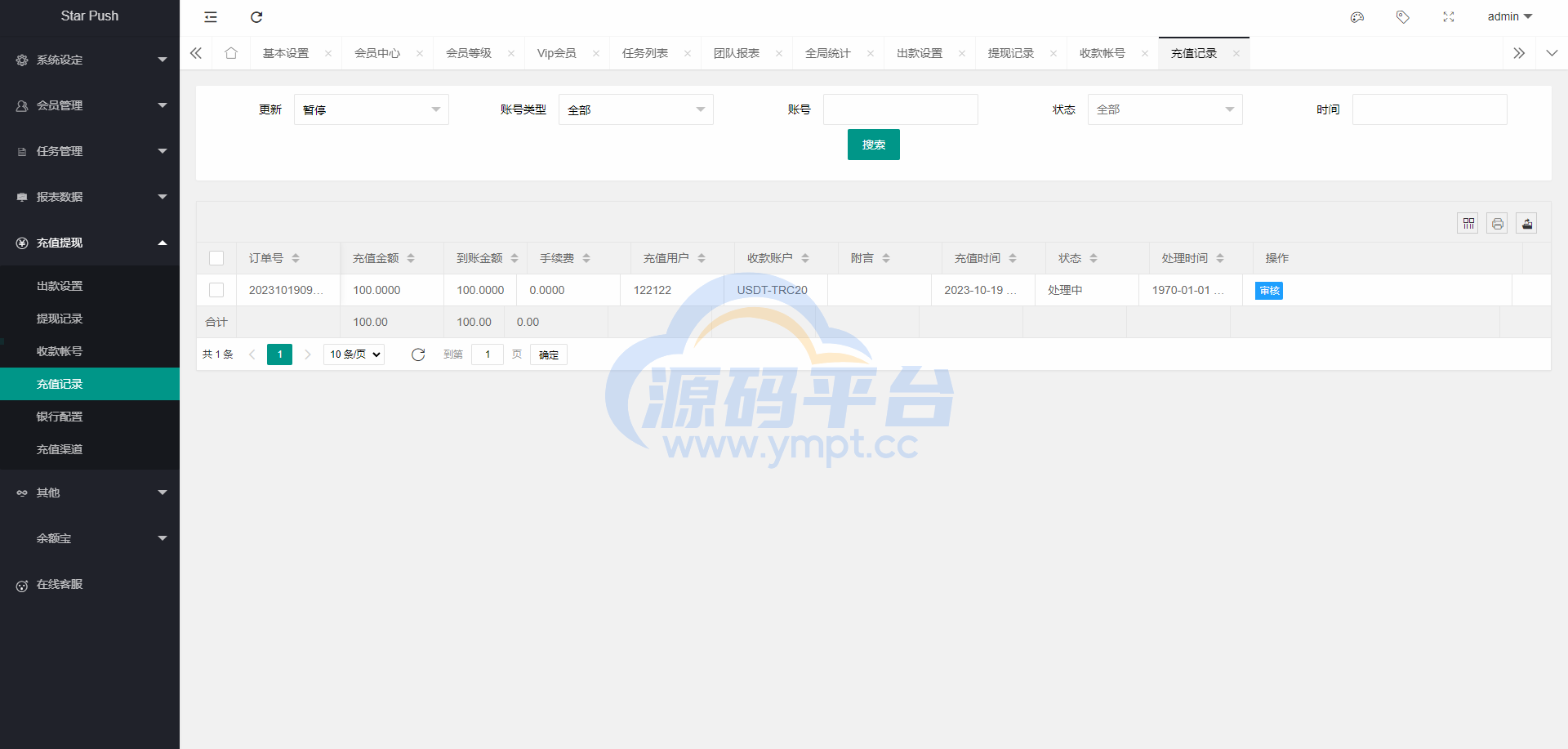
Task: Check the select-all header checkbox
Action: pyautogui.click(x=216, y=258)
